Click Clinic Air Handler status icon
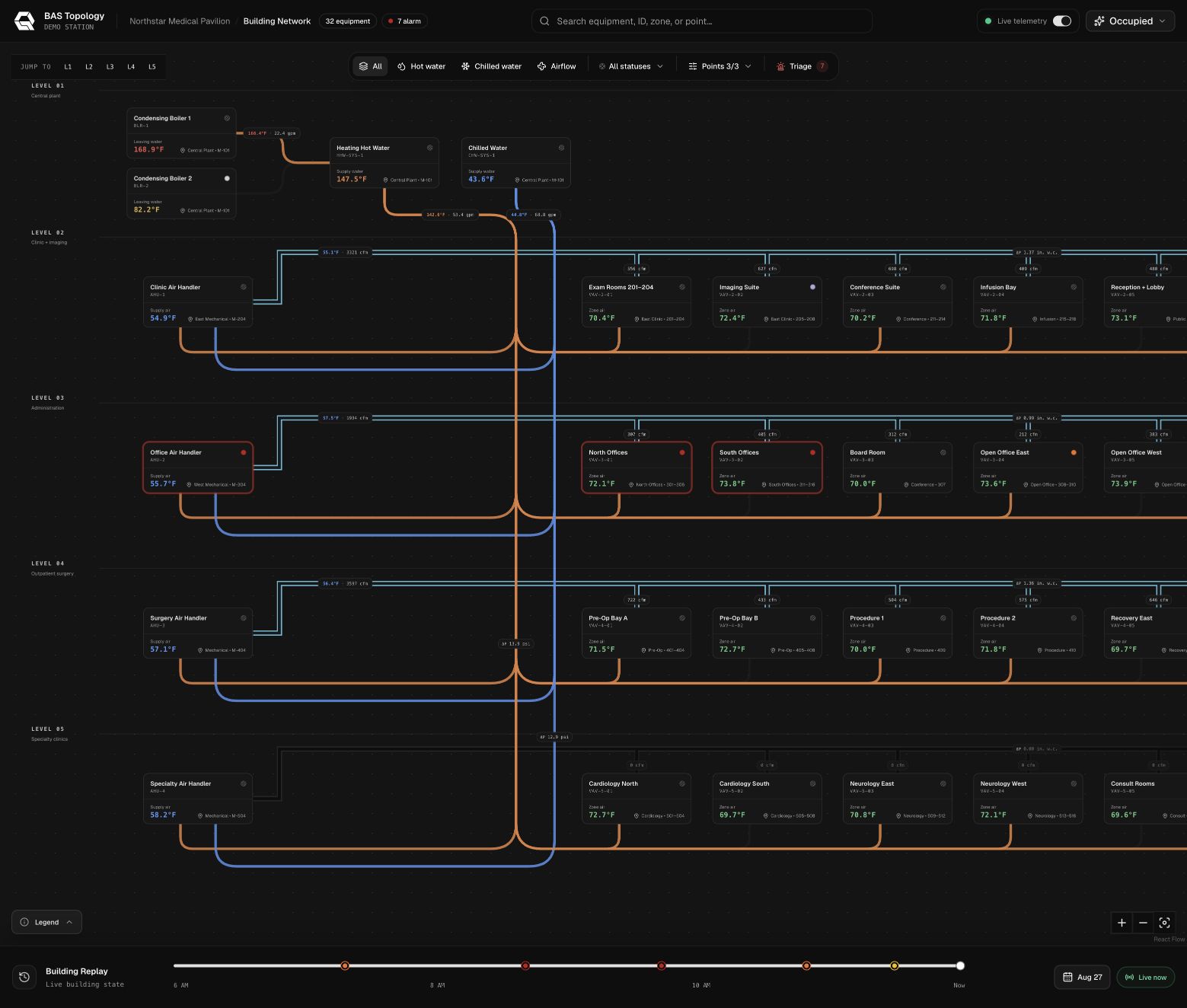1187x1008 pixels. tap(244, 287)
